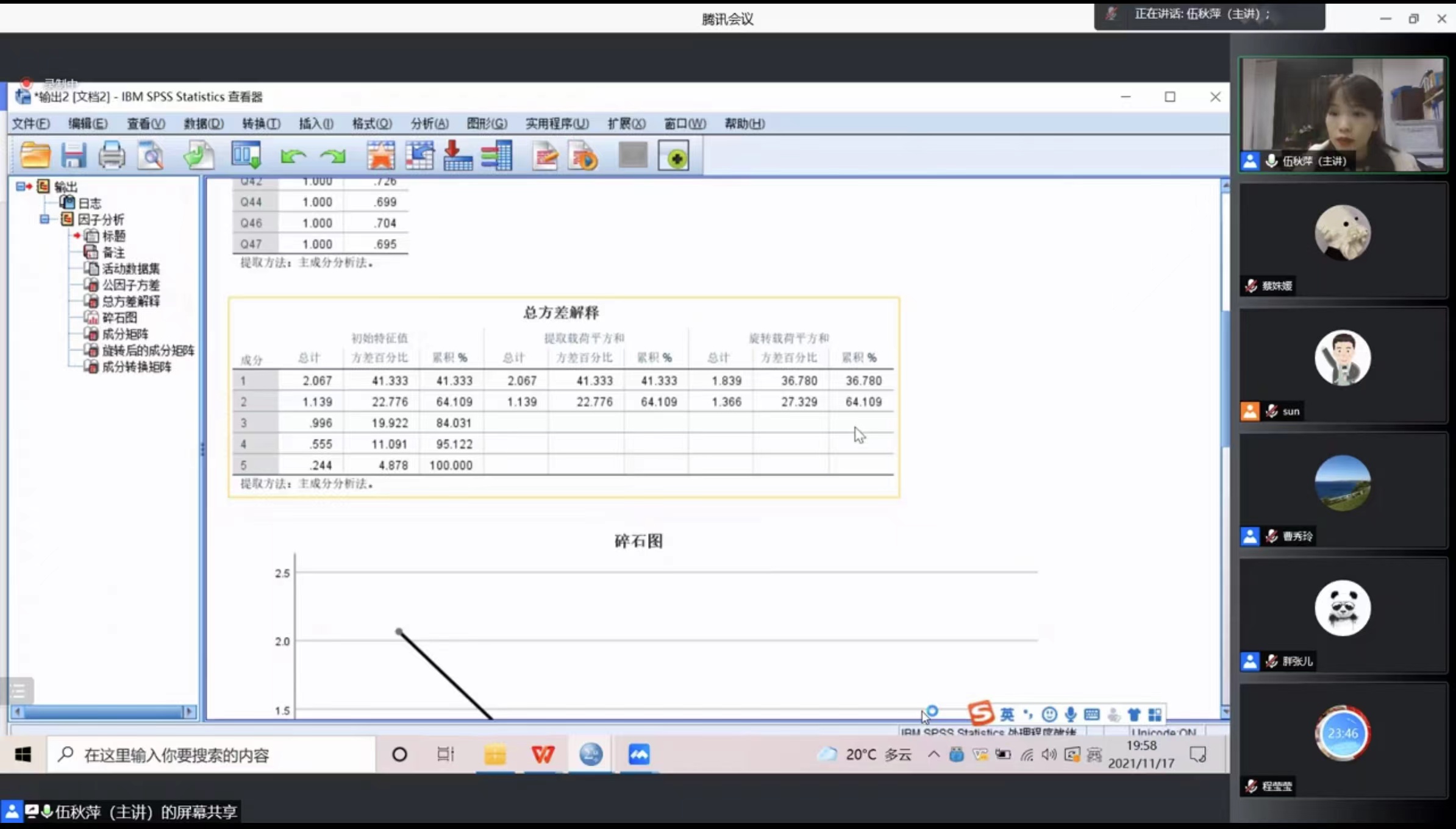The height and width of the screenshot is (829, 1456).
Task: Toggle Sogou input 英 language mode
Action: pos(1007,714)
